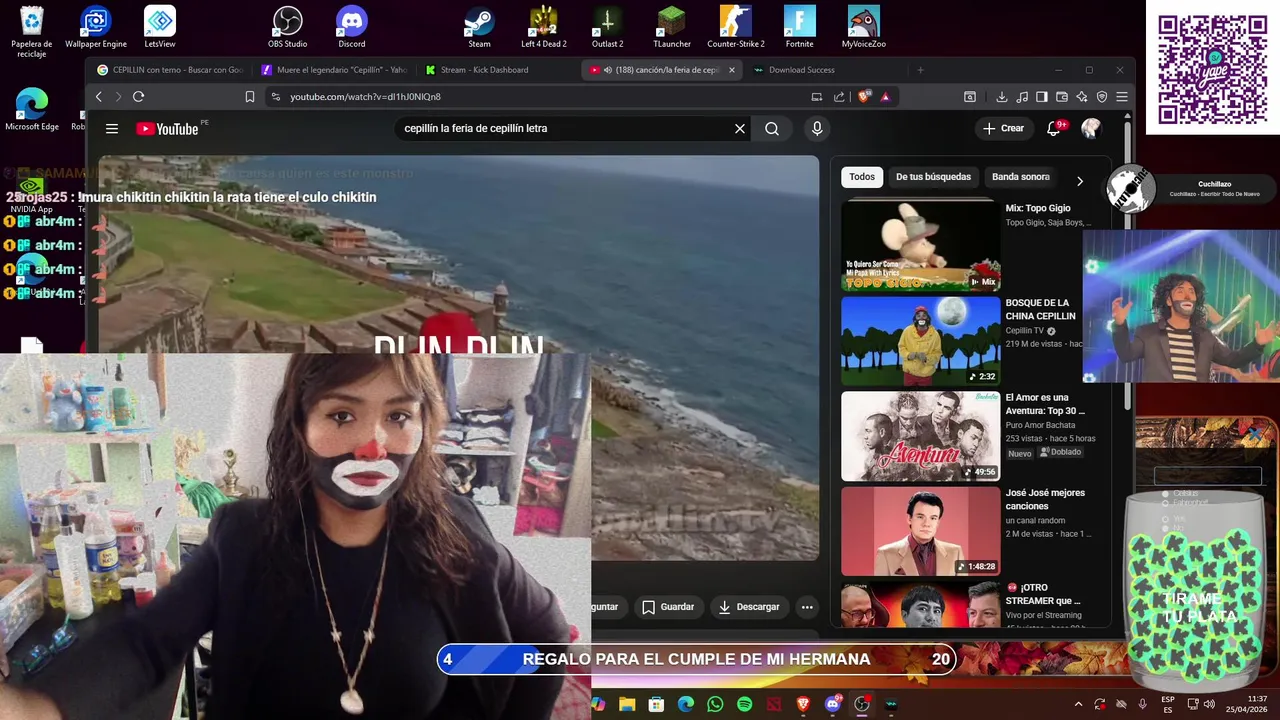Image resolution: width=1280 pixels, height=720 pixels.
Task: Open TLauncher desktop icon
Action: 671,27
